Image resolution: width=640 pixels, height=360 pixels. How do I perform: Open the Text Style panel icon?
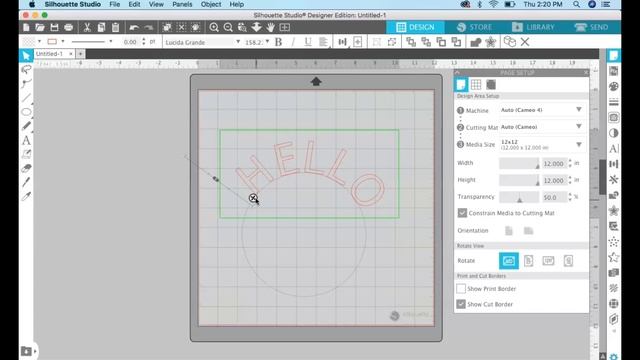(613, 149)
